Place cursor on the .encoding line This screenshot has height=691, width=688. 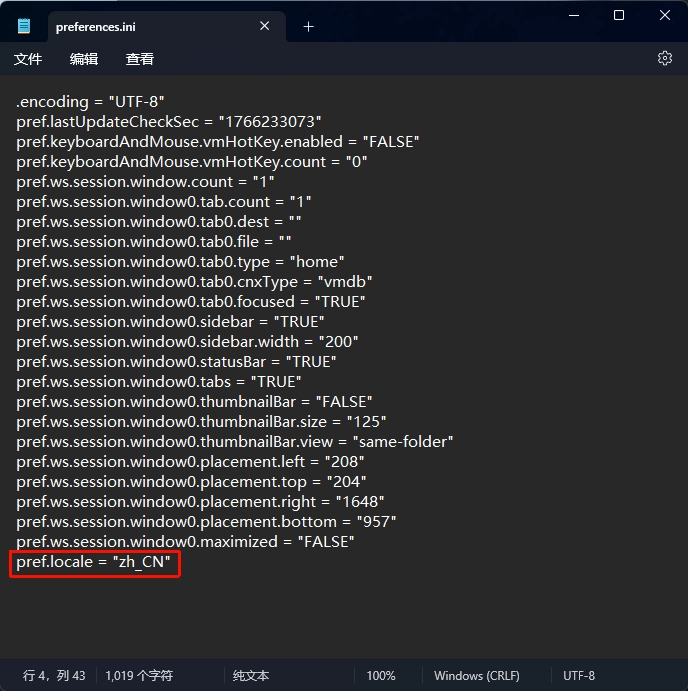click(x=90, y=102)
